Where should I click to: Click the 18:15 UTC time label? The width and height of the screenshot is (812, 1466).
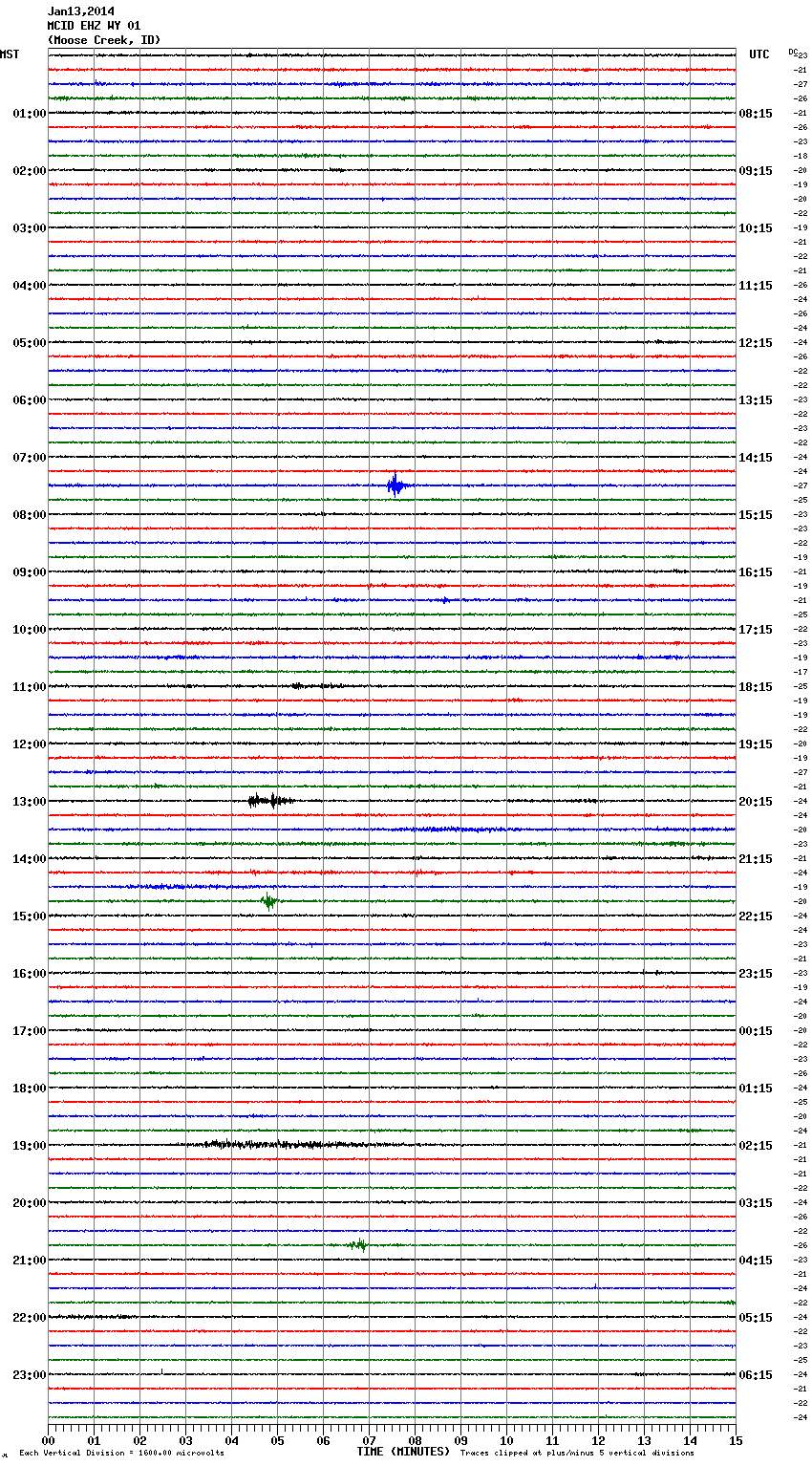[x=756, y=687]
